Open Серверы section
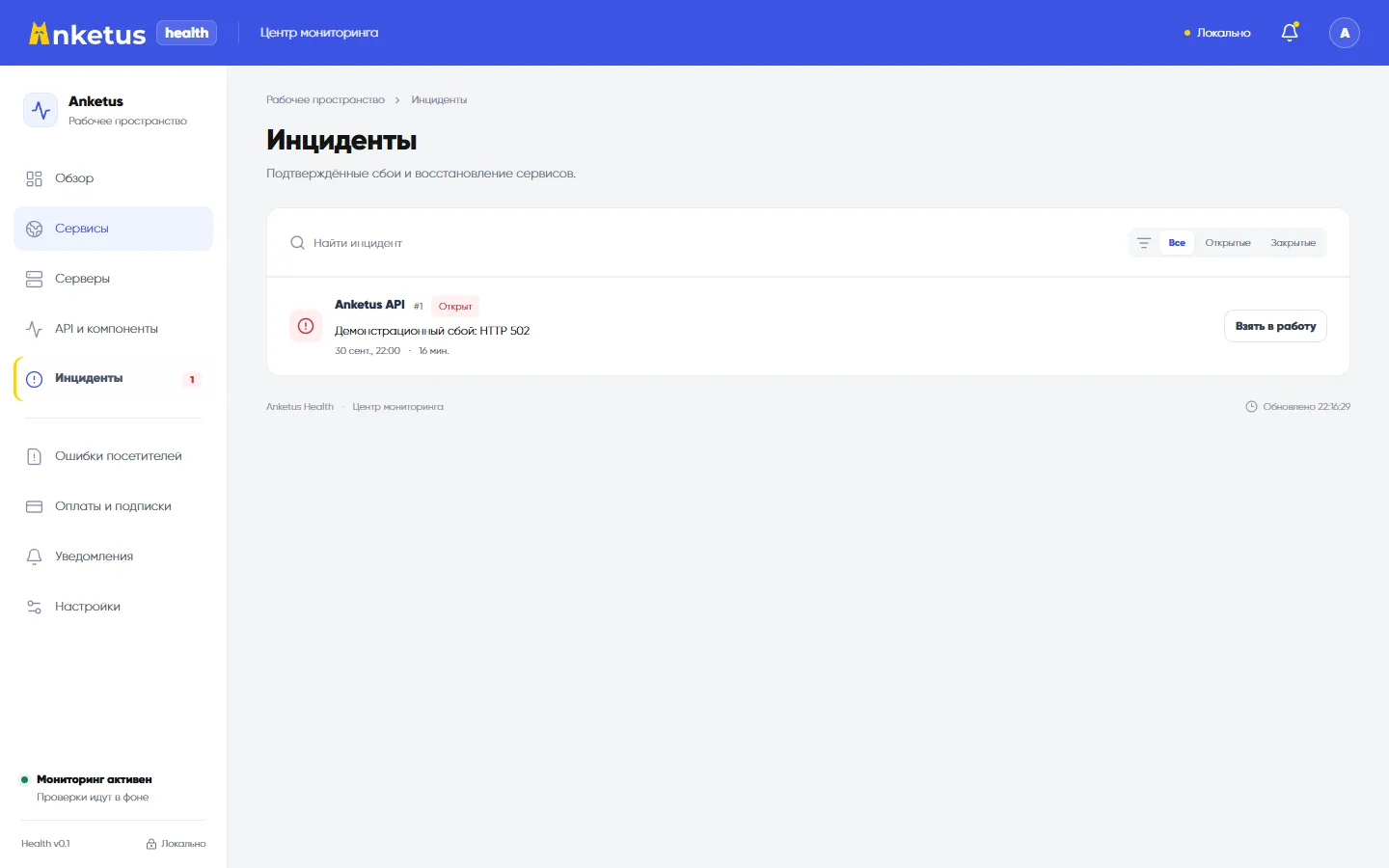 [x=113, y=279]
